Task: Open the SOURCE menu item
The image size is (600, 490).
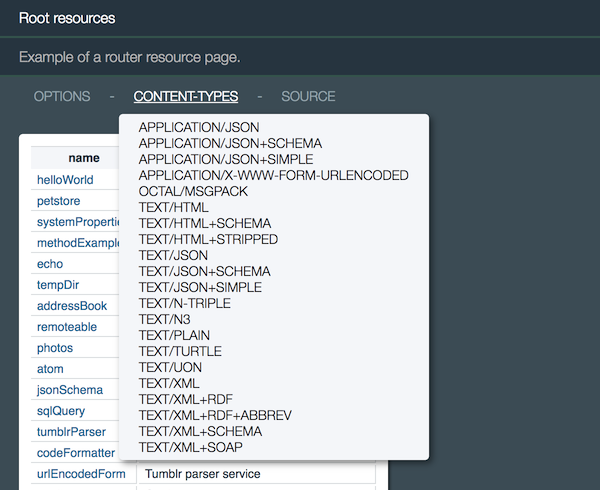Action: [308, 97]
